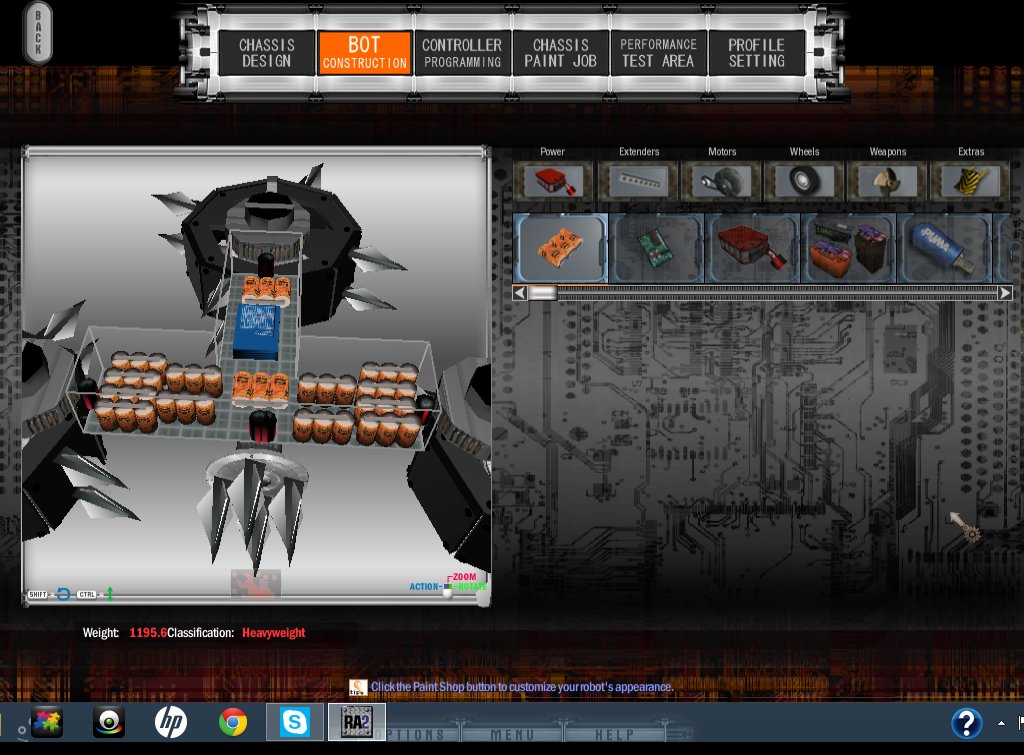
Task: Click the tip icon beside Paint Shop hint
Action: [x=358, y=687]
